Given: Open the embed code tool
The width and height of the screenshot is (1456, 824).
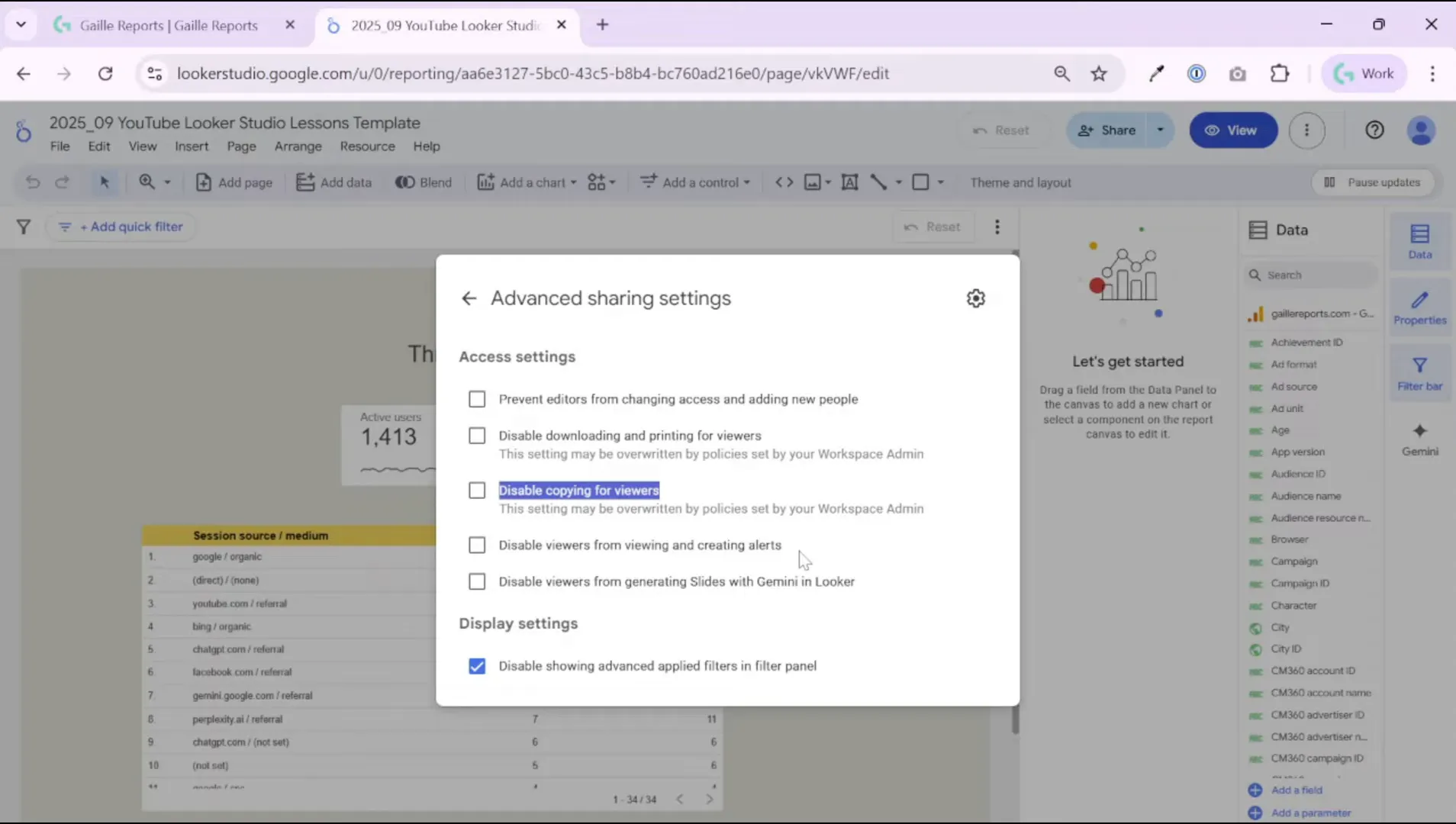Looking at the screenshot, I should pos(783,182).
